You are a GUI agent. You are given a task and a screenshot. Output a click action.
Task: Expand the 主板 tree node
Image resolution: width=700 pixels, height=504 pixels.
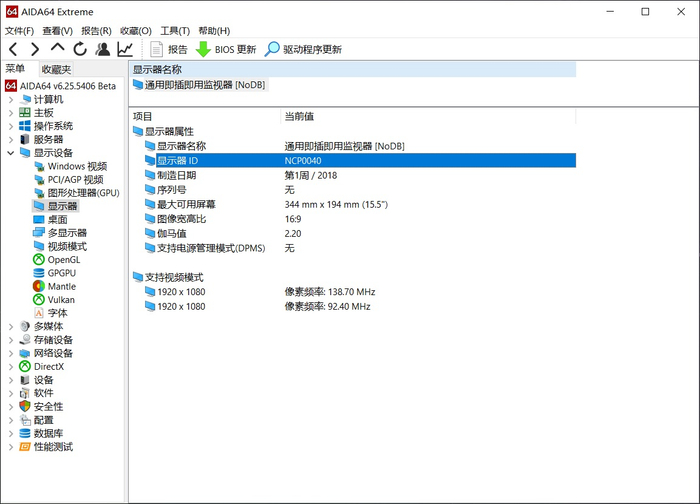(x=11, y=113)
